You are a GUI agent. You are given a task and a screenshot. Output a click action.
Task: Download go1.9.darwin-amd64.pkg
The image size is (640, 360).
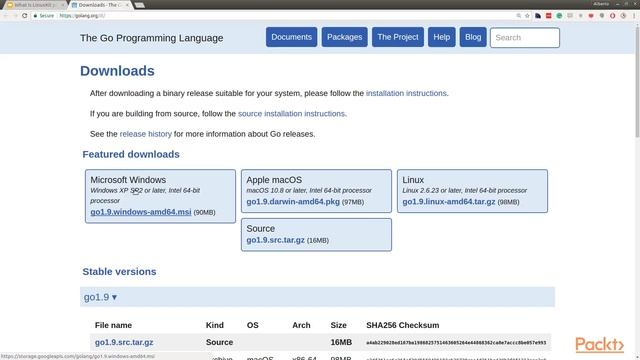click(293, 202)
